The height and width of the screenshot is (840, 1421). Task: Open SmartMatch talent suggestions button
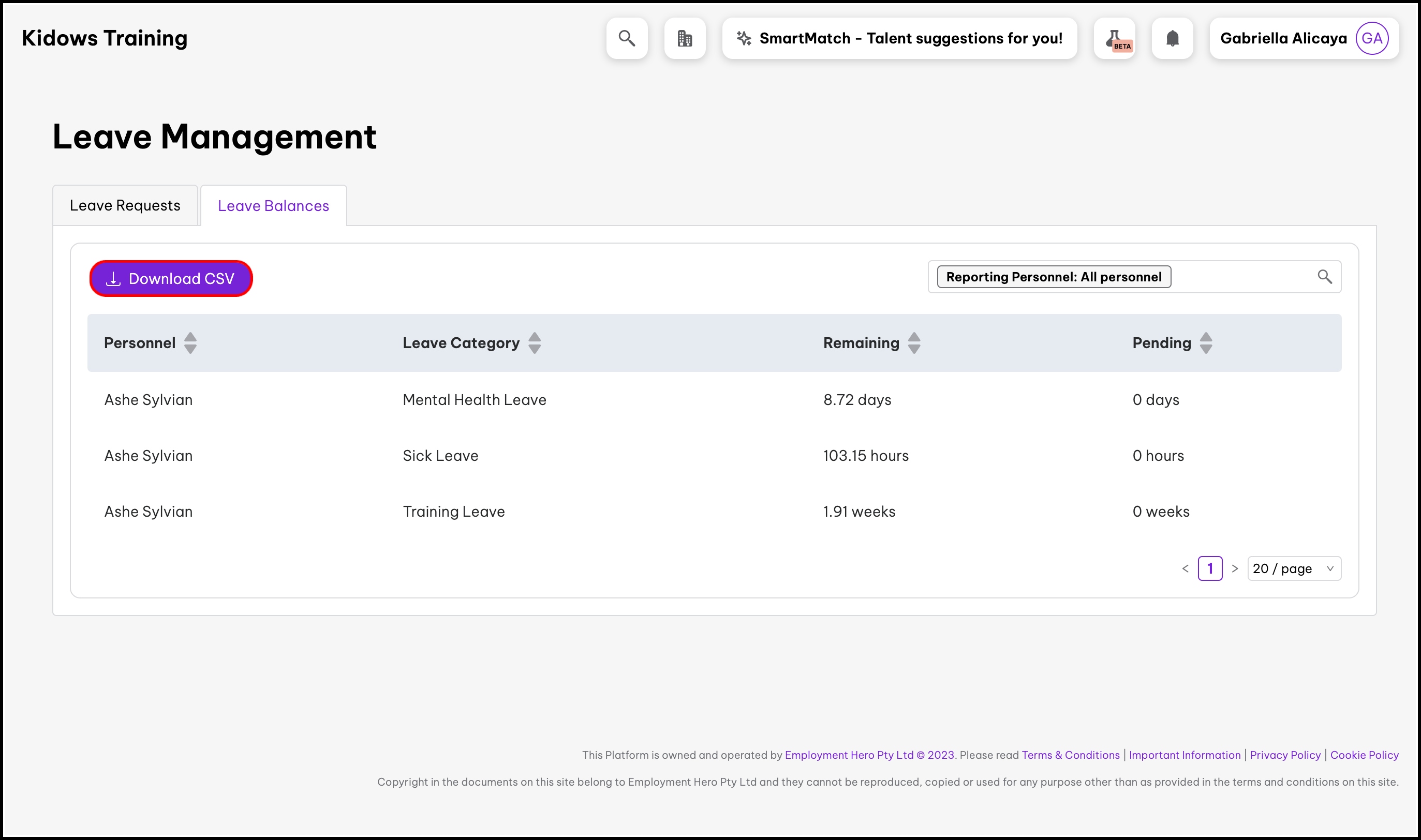(x=899, y=38)
